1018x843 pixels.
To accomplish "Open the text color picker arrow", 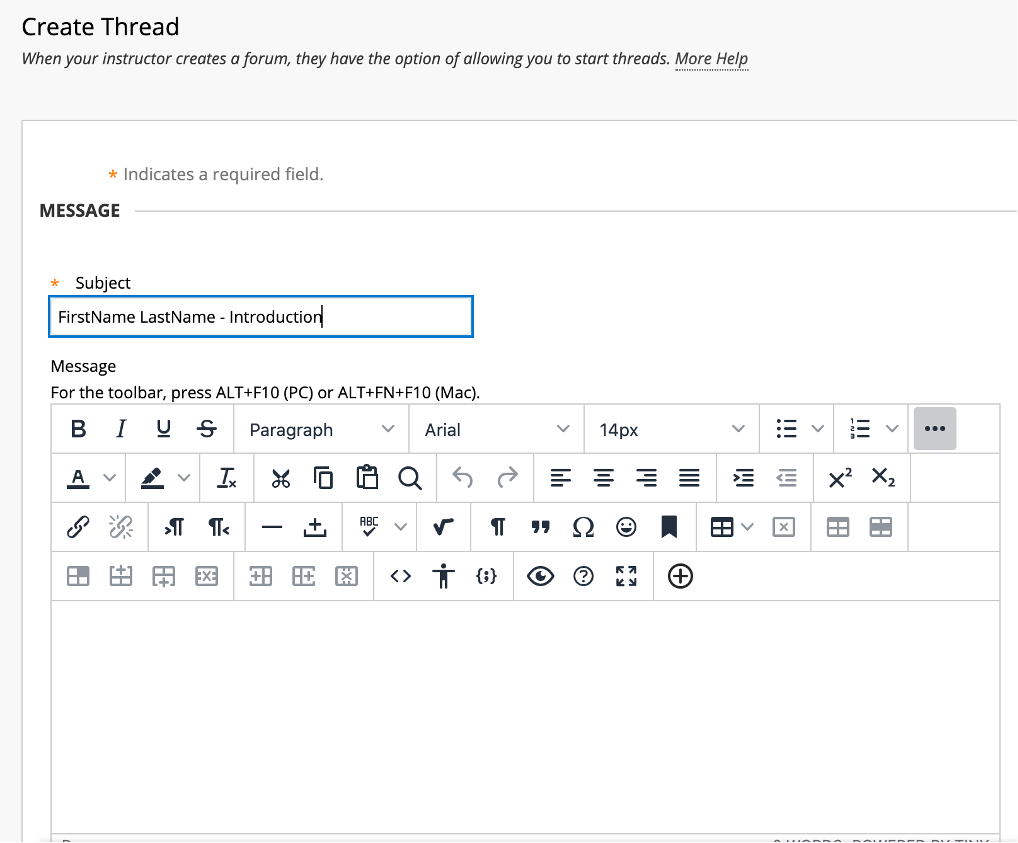I will pos(110,478).
